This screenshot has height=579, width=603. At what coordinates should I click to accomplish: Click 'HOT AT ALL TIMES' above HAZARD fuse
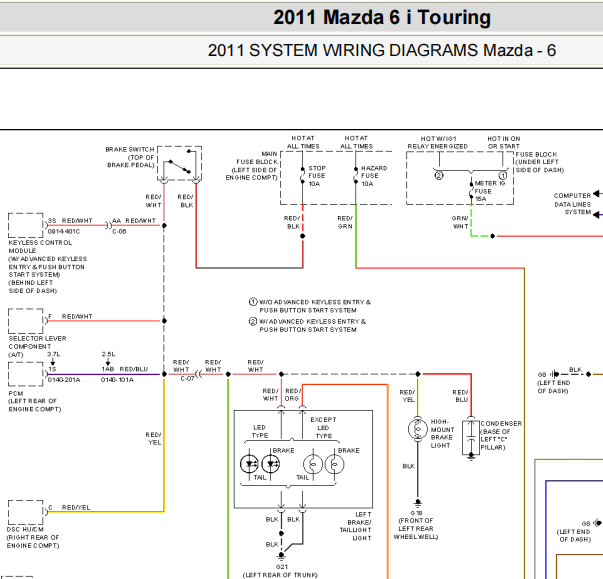356,142
